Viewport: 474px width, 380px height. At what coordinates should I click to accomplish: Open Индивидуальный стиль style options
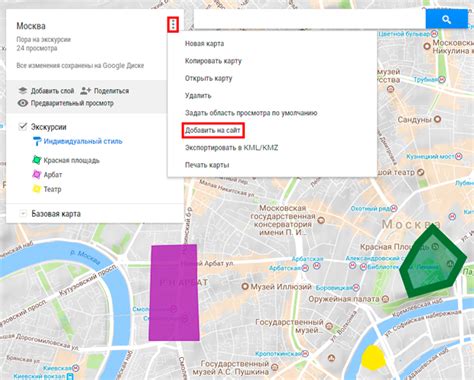click(83, 141)
